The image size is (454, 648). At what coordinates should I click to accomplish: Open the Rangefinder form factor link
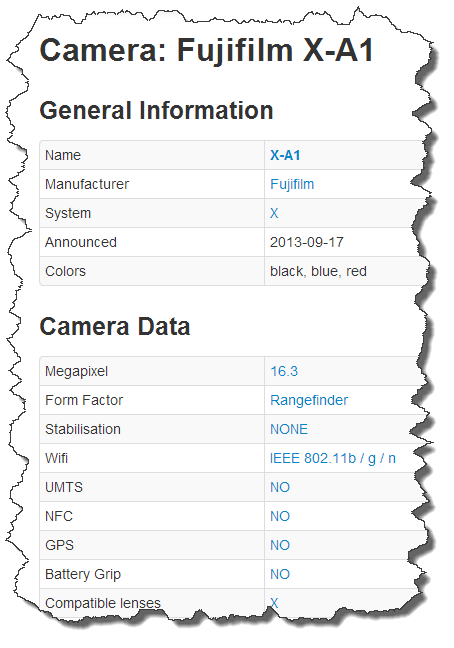pos(309,400)
